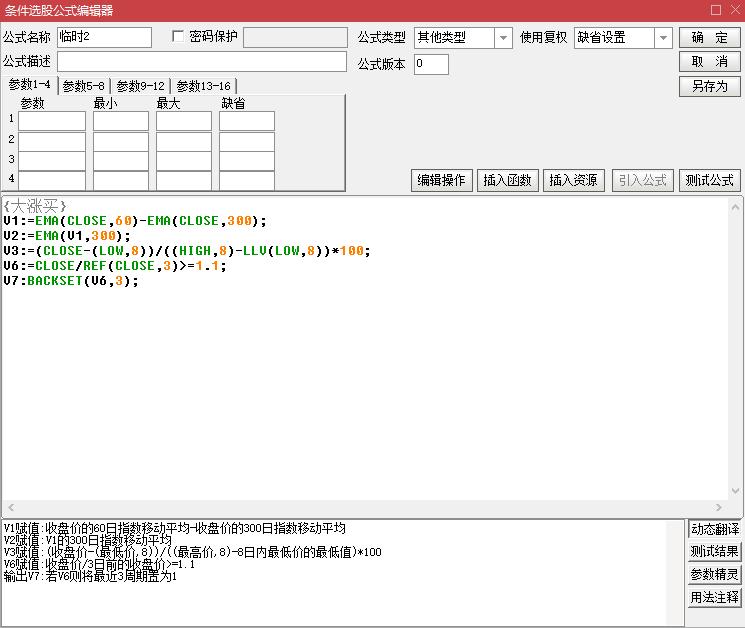This screenshot has width=745, height=628.
Task: Toggle the 密码保护 checkbox
Action: tap(179, 37)
